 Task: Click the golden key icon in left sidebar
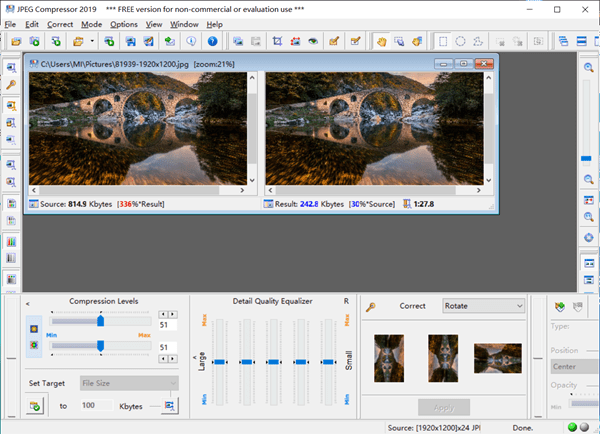tap(11, 85)
